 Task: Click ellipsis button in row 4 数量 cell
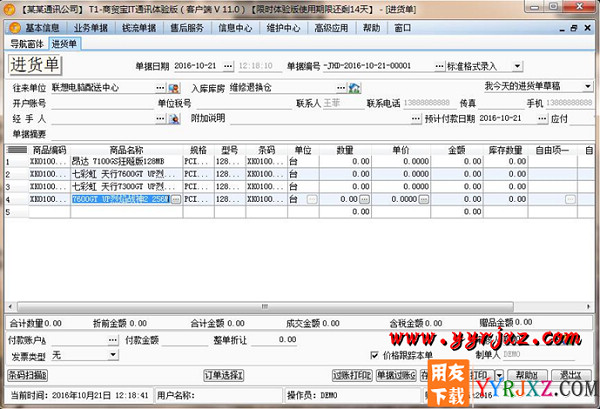tap(365, 199)
